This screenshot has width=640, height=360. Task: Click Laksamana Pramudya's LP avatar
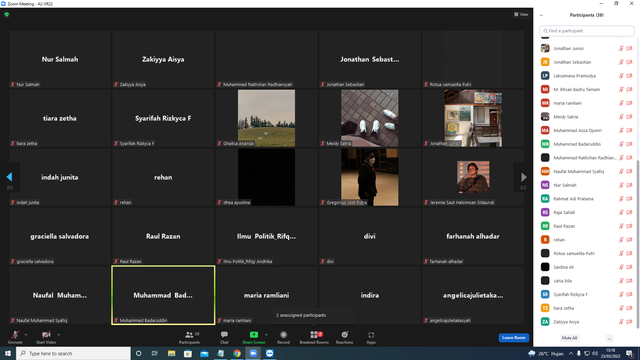coord(545,76)
